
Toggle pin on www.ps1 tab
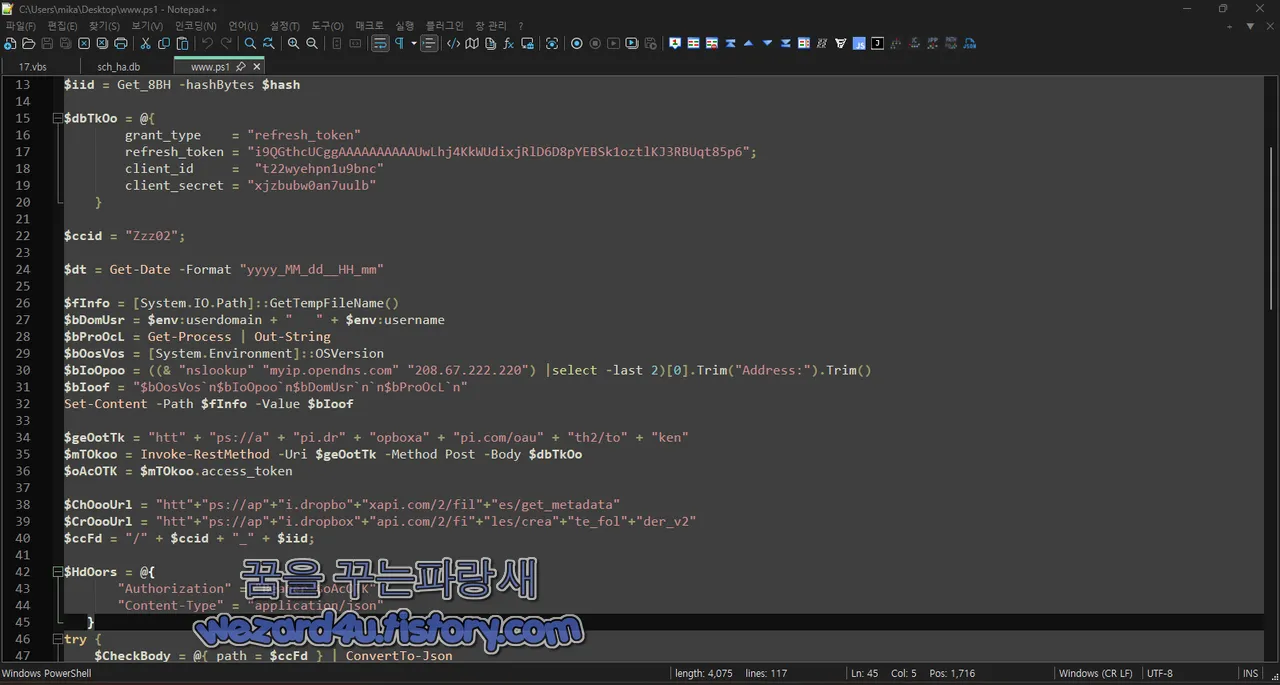pyautogui.click(x=241, y=67)
